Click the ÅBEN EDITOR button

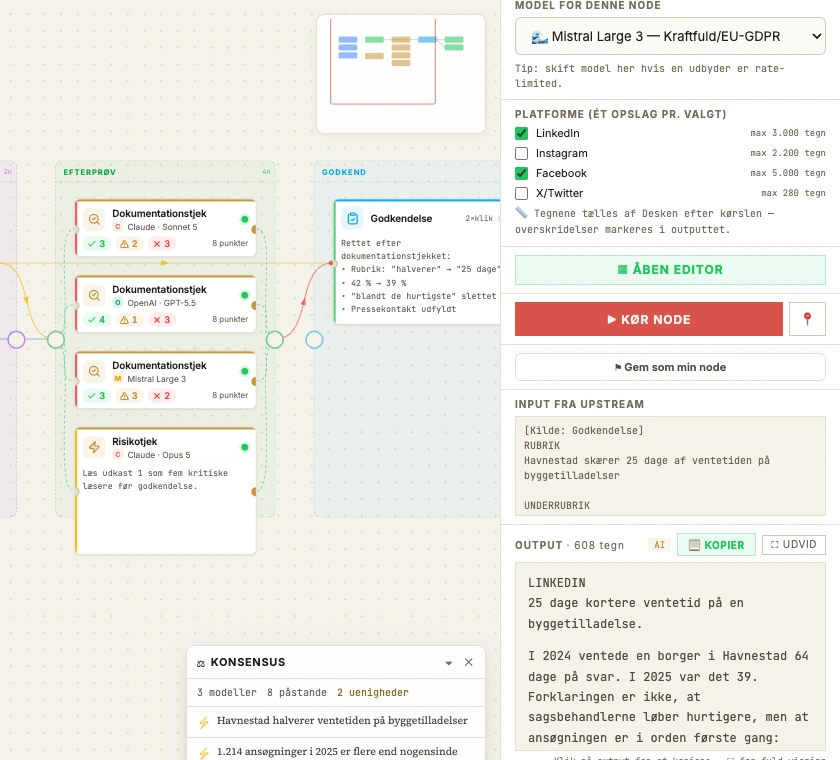[x=670, y=270]
